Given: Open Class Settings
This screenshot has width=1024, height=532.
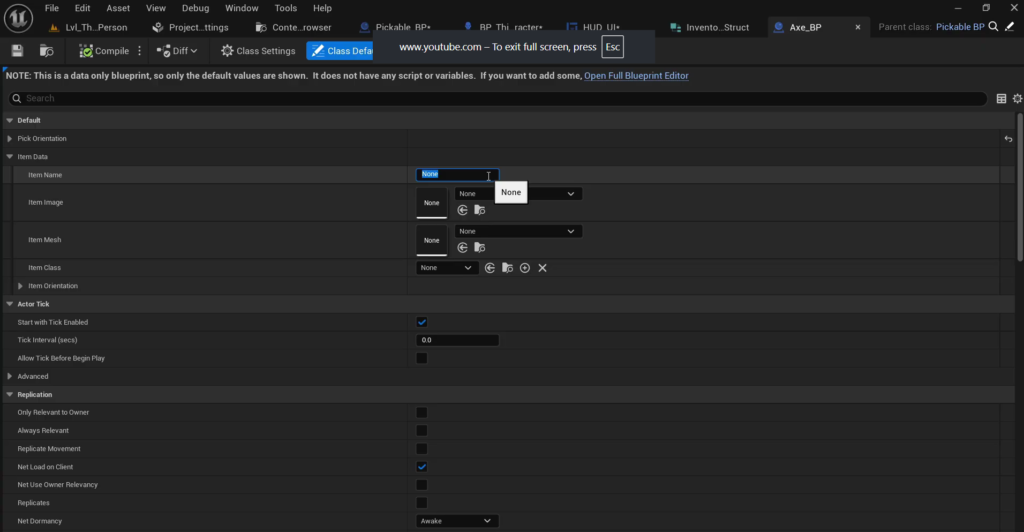Looking at the screenshot, I should [x=258, y=51].
